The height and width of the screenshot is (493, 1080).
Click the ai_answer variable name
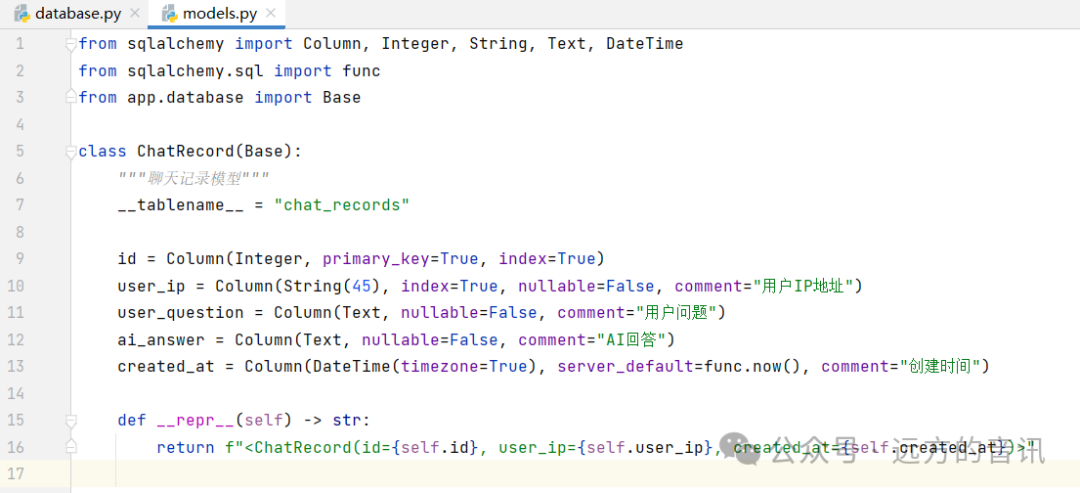[161, 339]
